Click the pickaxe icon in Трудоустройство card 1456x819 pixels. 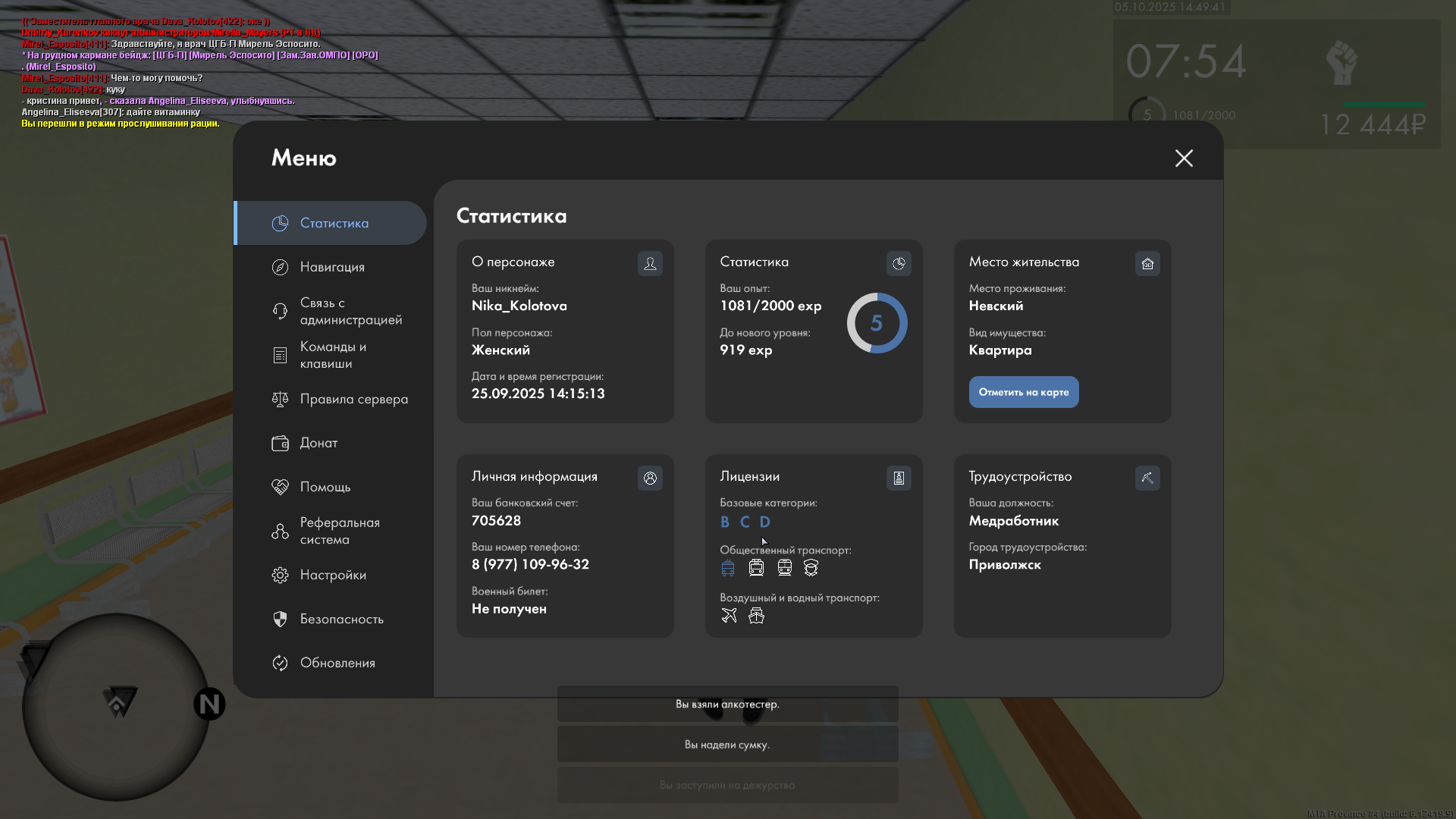pos(1147,478)
